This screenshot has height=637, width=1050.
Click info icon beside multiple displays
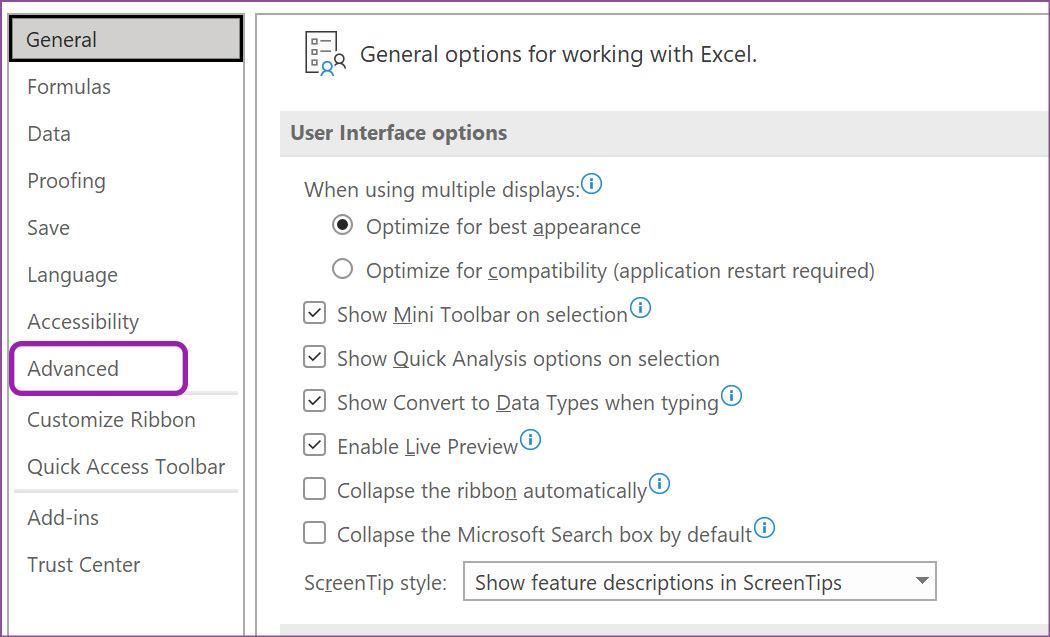(x=591, y=183)
